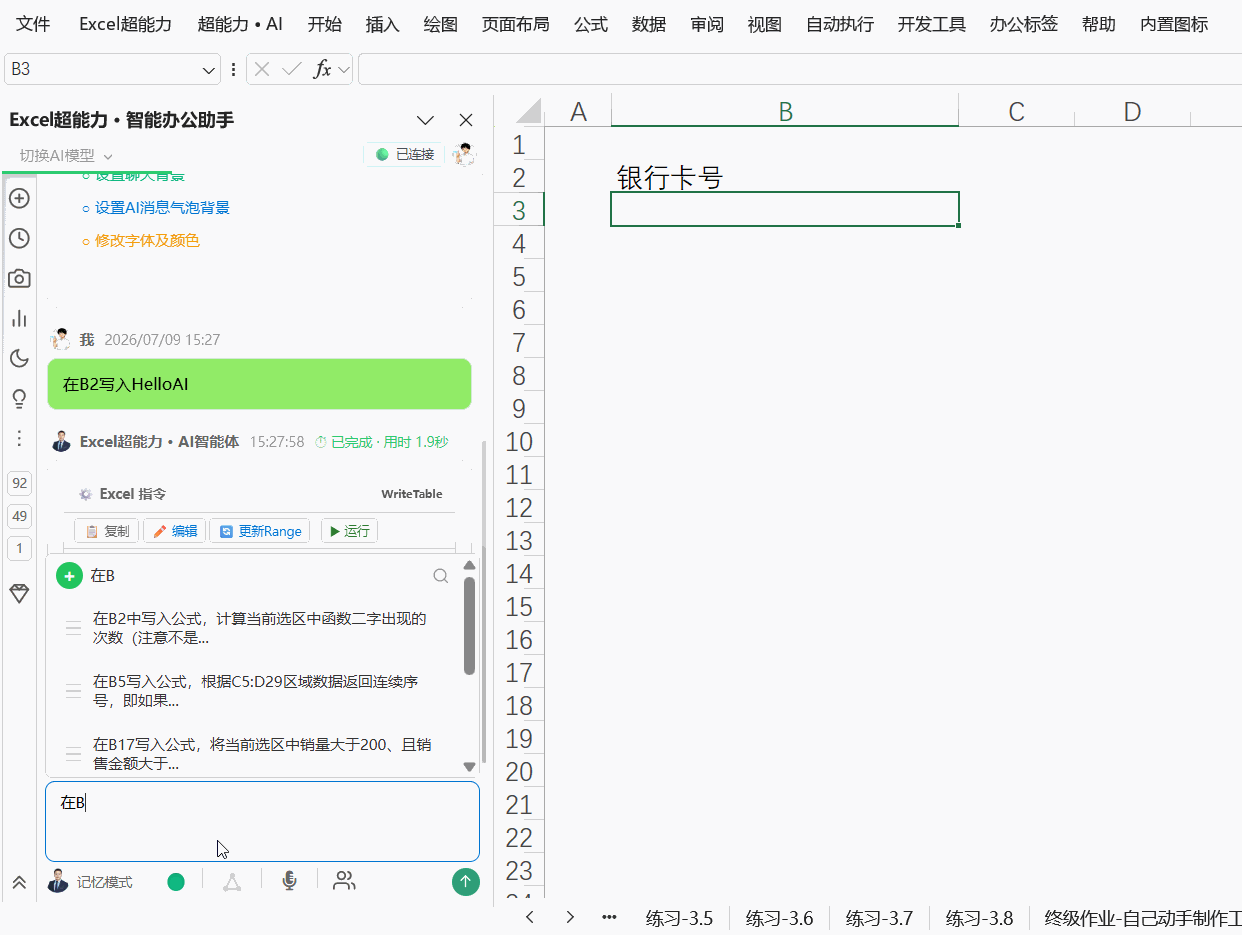The height and width of the screenshot is (935, 1242).
Task: Collapse the sidebar with double chevron icon
Action: tap(19, 882)
